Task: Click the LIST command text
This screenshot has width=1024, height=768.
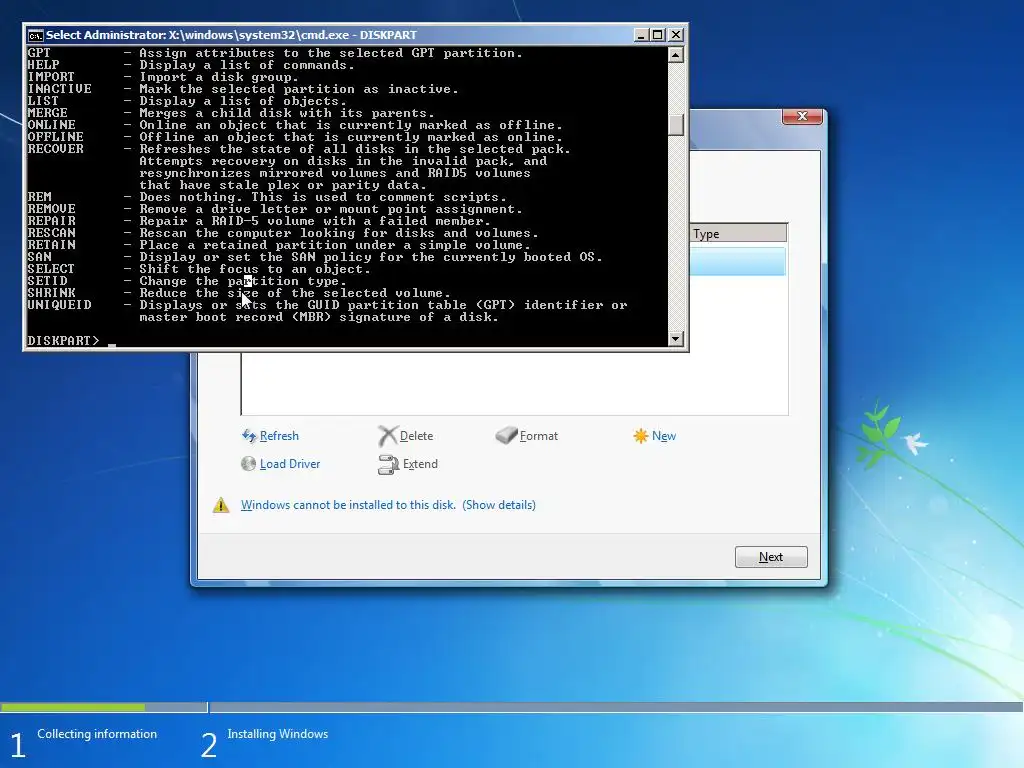Action: pyautogui.click(x=43, y=101)
